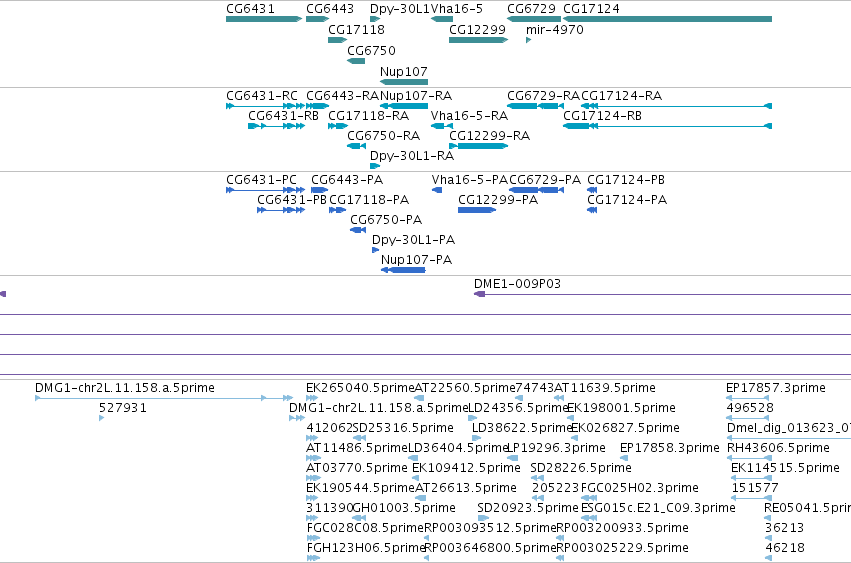Select EST ESG015c.E21_C09.3prime

[x=658, y=509]
